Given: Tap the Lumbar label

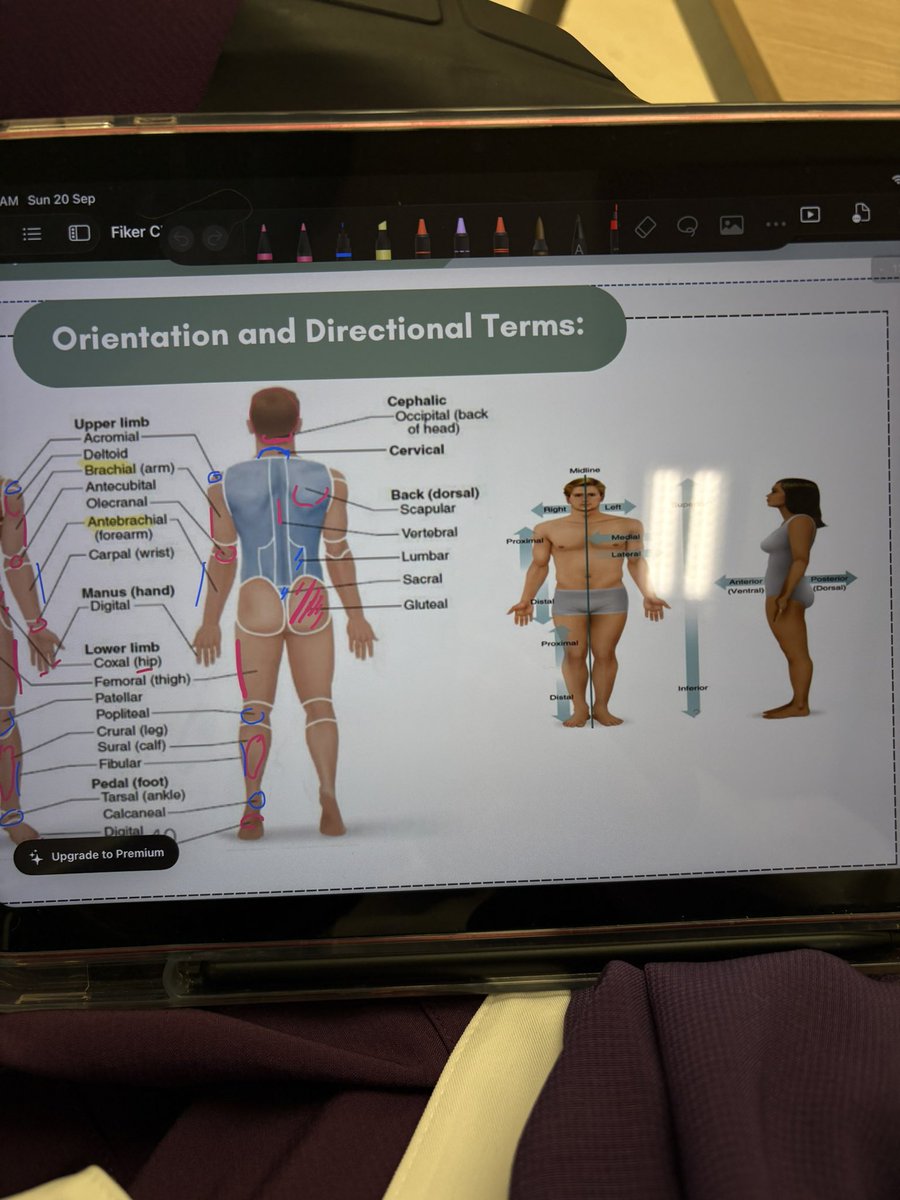Looking at the screenshot, I should point(425,556).
